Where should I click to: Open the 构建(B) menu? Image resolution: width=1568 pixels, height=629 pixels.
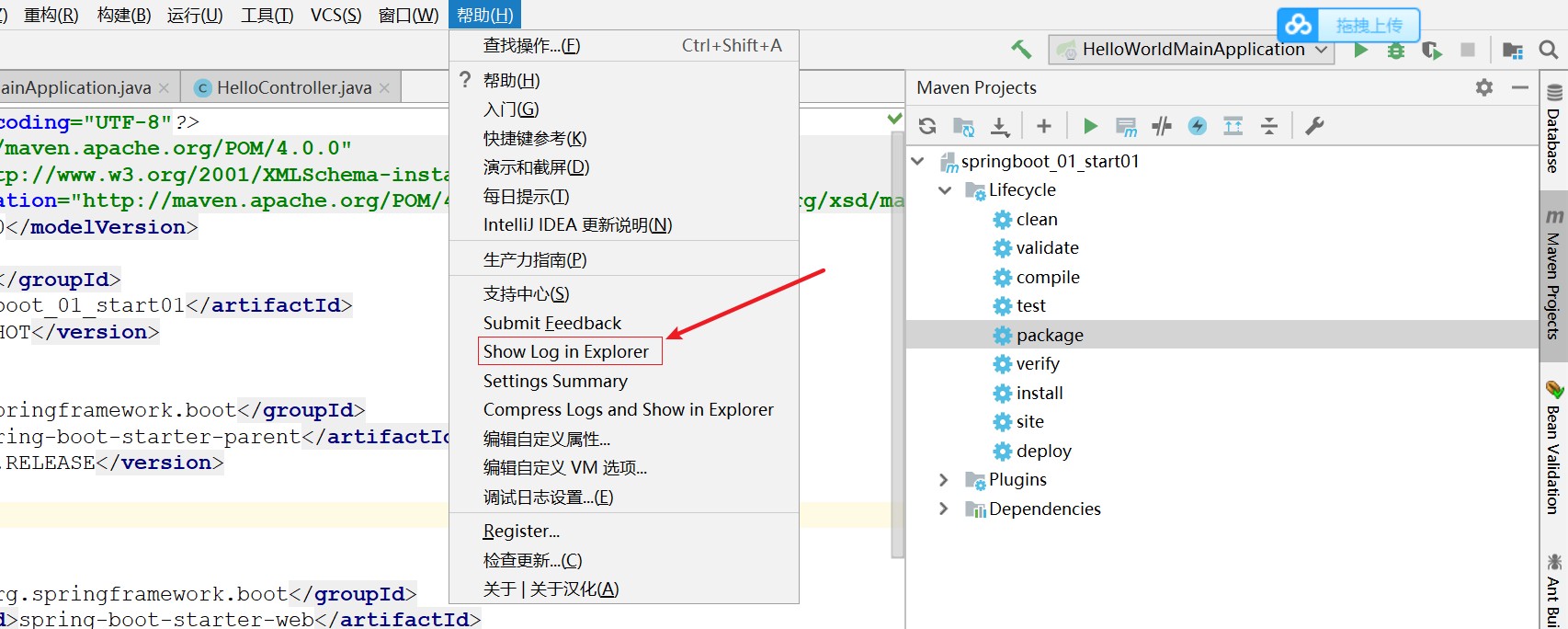point(124,16)
